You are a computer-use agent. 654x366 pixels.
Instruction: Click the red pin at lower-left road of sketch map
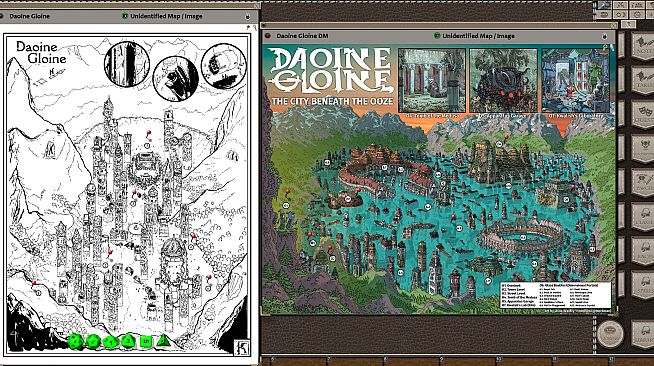coord(34,284)
